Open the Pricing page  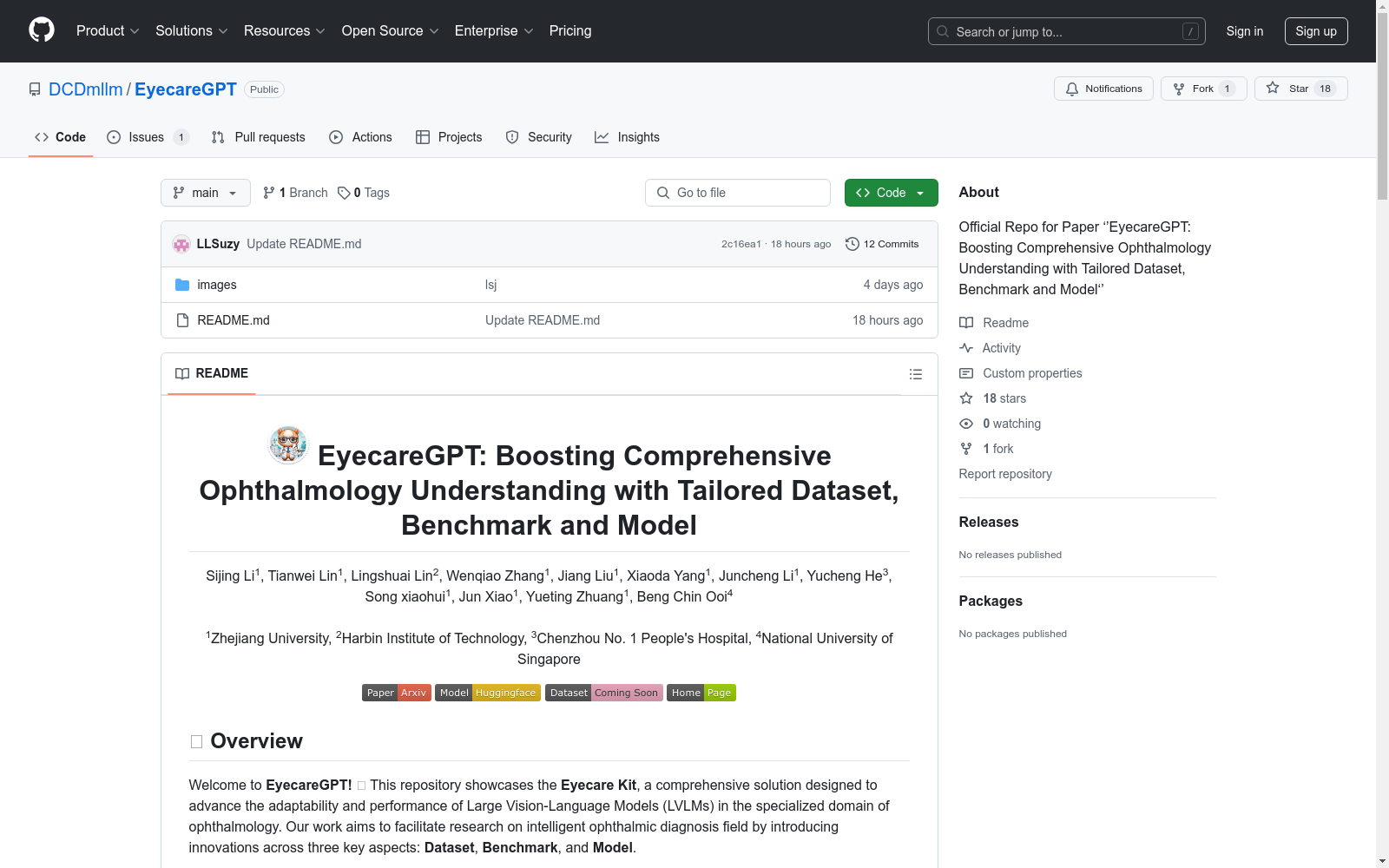coord(570,30)
